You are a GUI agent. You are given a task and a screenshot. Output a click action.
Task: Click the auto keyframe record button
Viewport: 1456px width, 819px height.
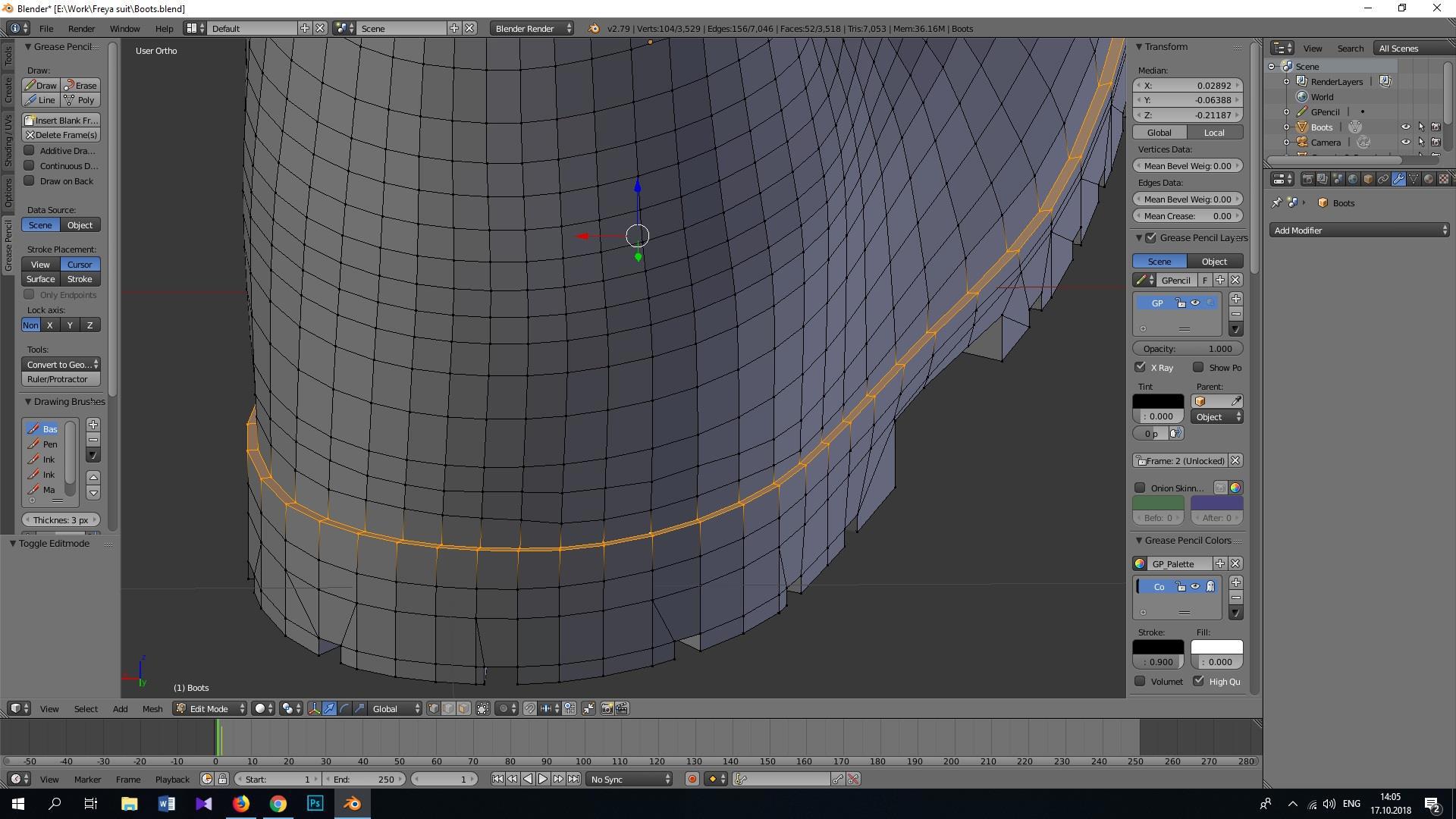pos(692,779)
